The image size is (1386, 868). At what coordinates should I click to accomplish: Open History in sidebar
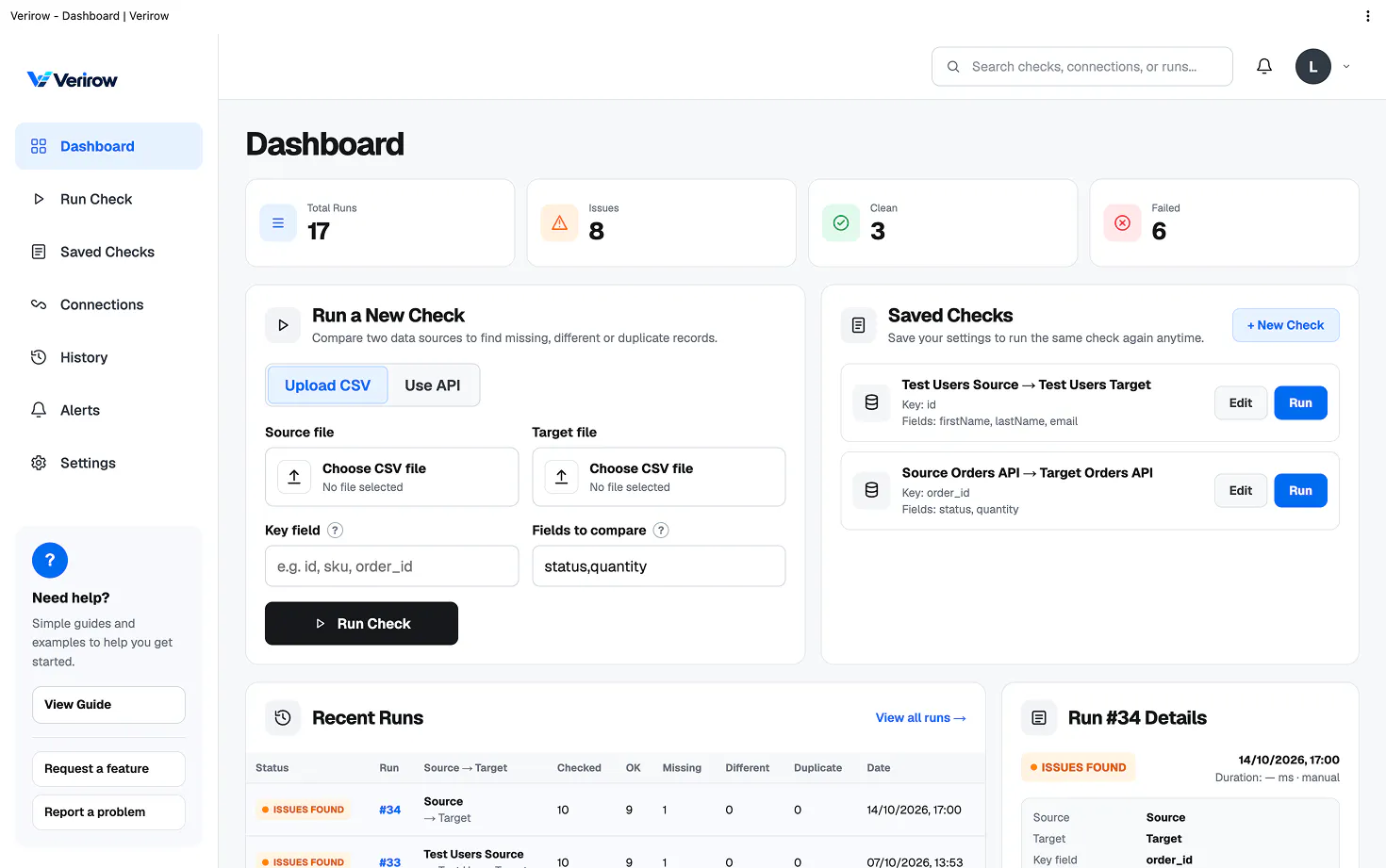click(x=108, y=357)
